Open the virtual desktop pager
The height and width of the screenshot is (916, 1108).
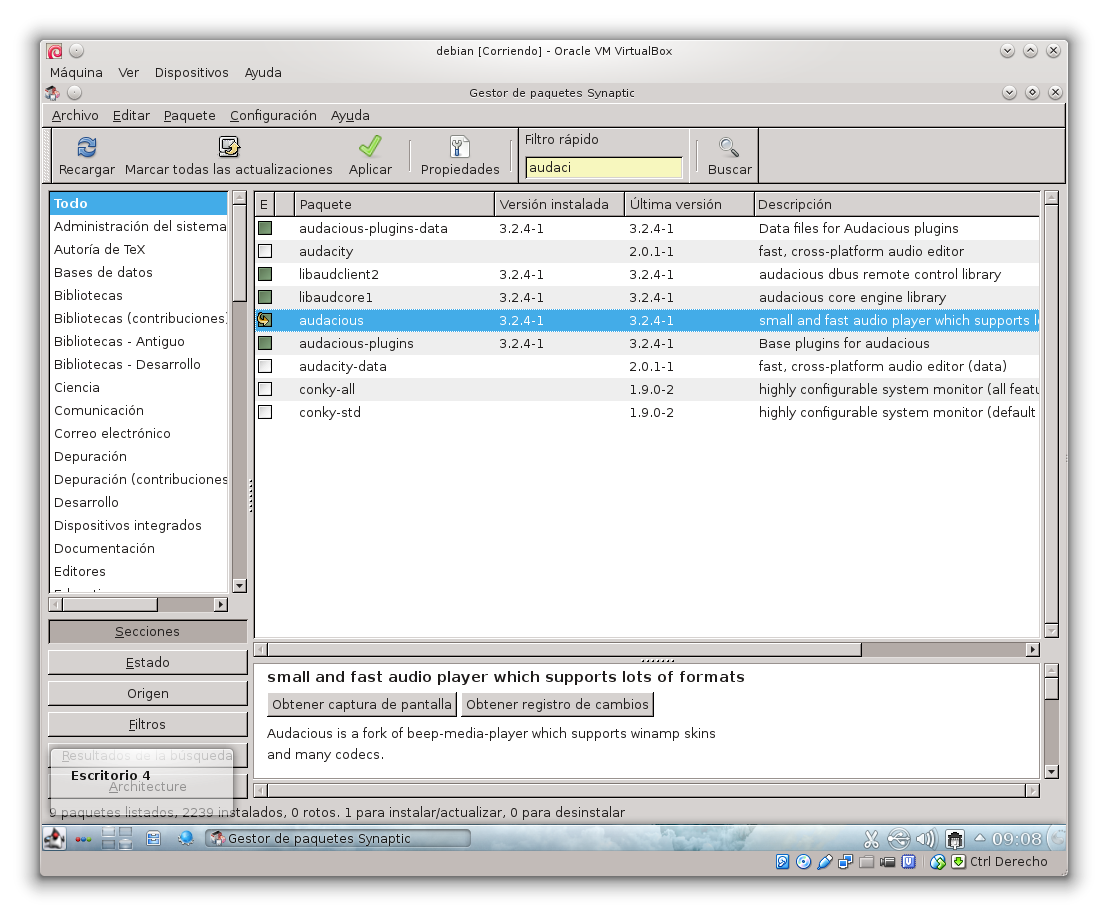117,838
